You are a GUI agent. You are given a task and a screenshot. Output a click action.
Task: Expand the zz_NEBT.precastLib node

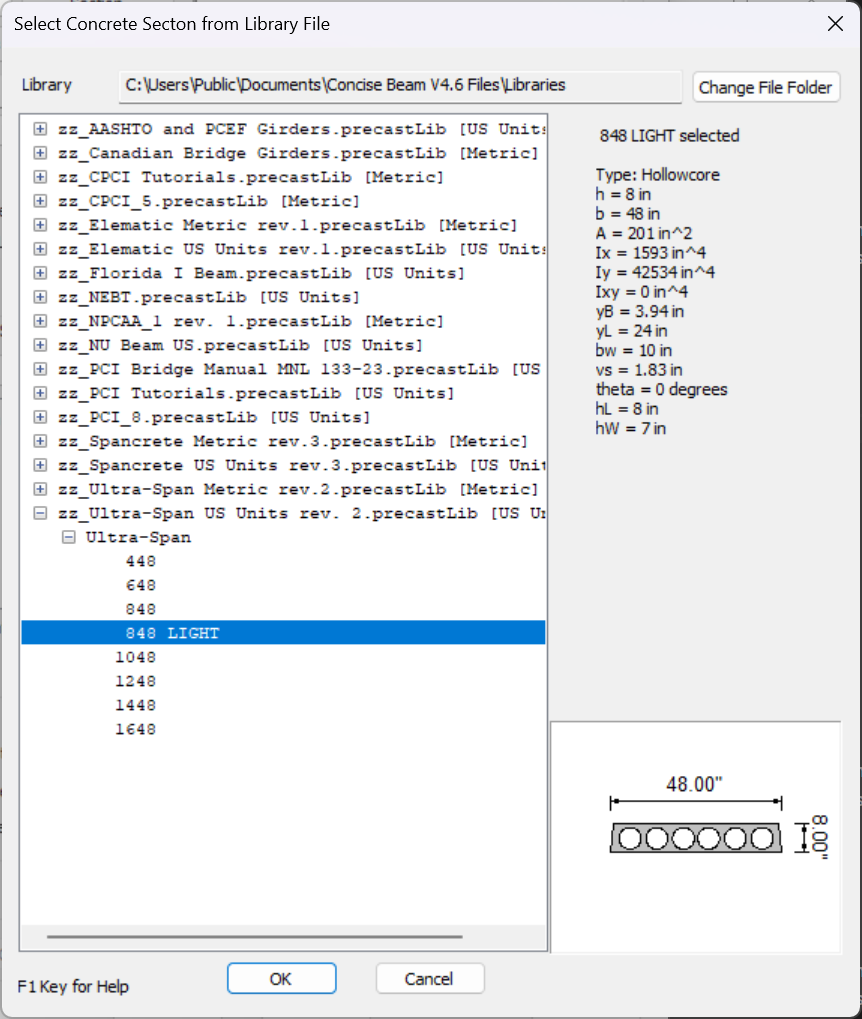(40, 297)
